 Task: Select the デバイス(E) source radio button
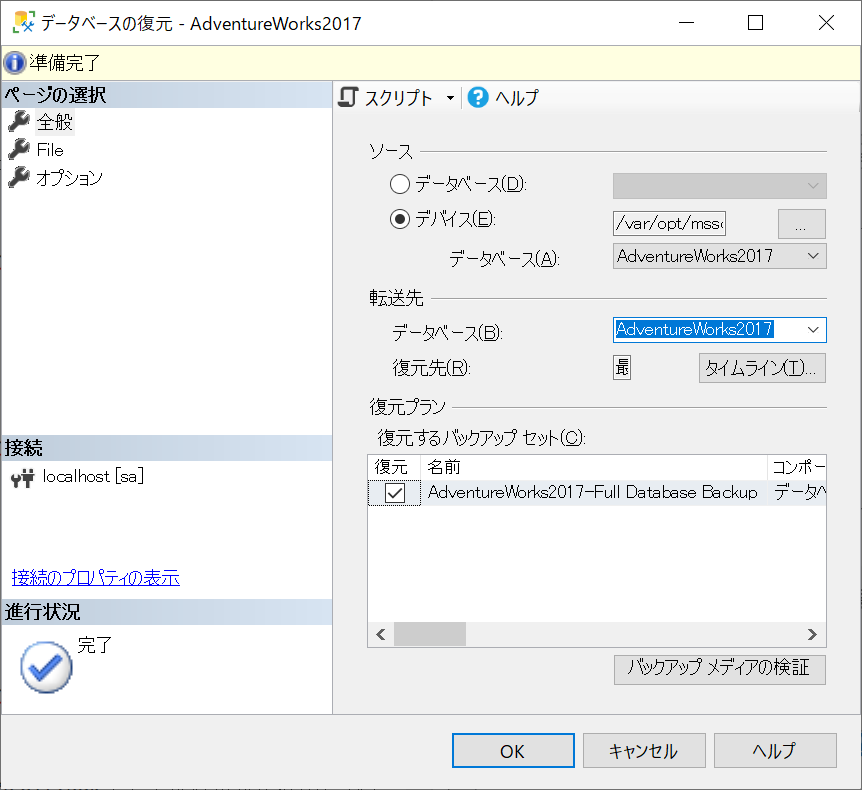point(400,219)
